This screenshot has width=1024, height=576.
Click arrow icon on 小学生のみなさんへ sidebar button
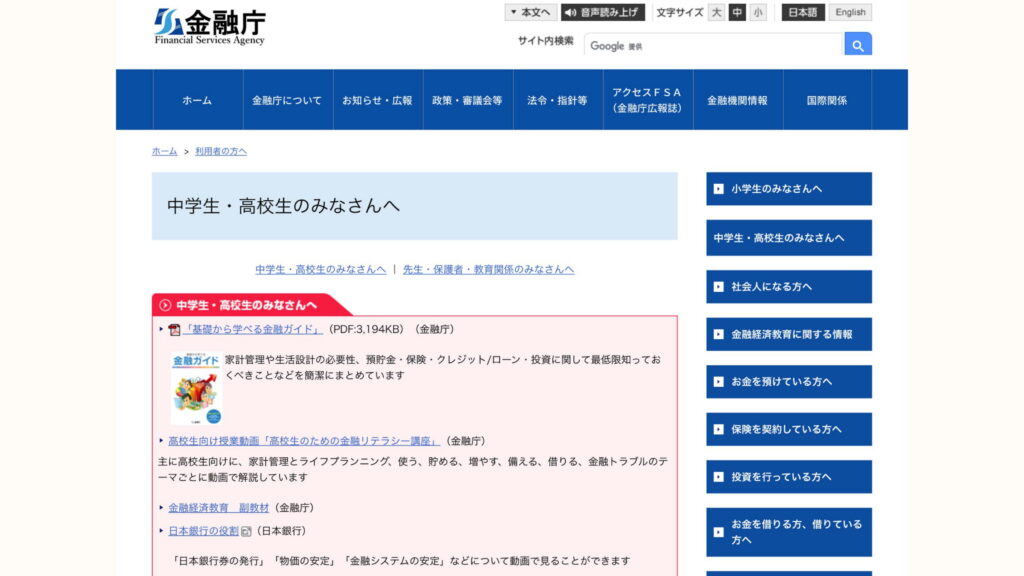click(718, 189)
